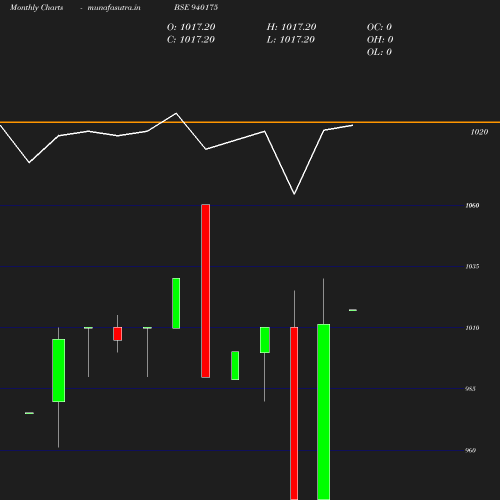Click the first small green dash candle

click(29, 413)
